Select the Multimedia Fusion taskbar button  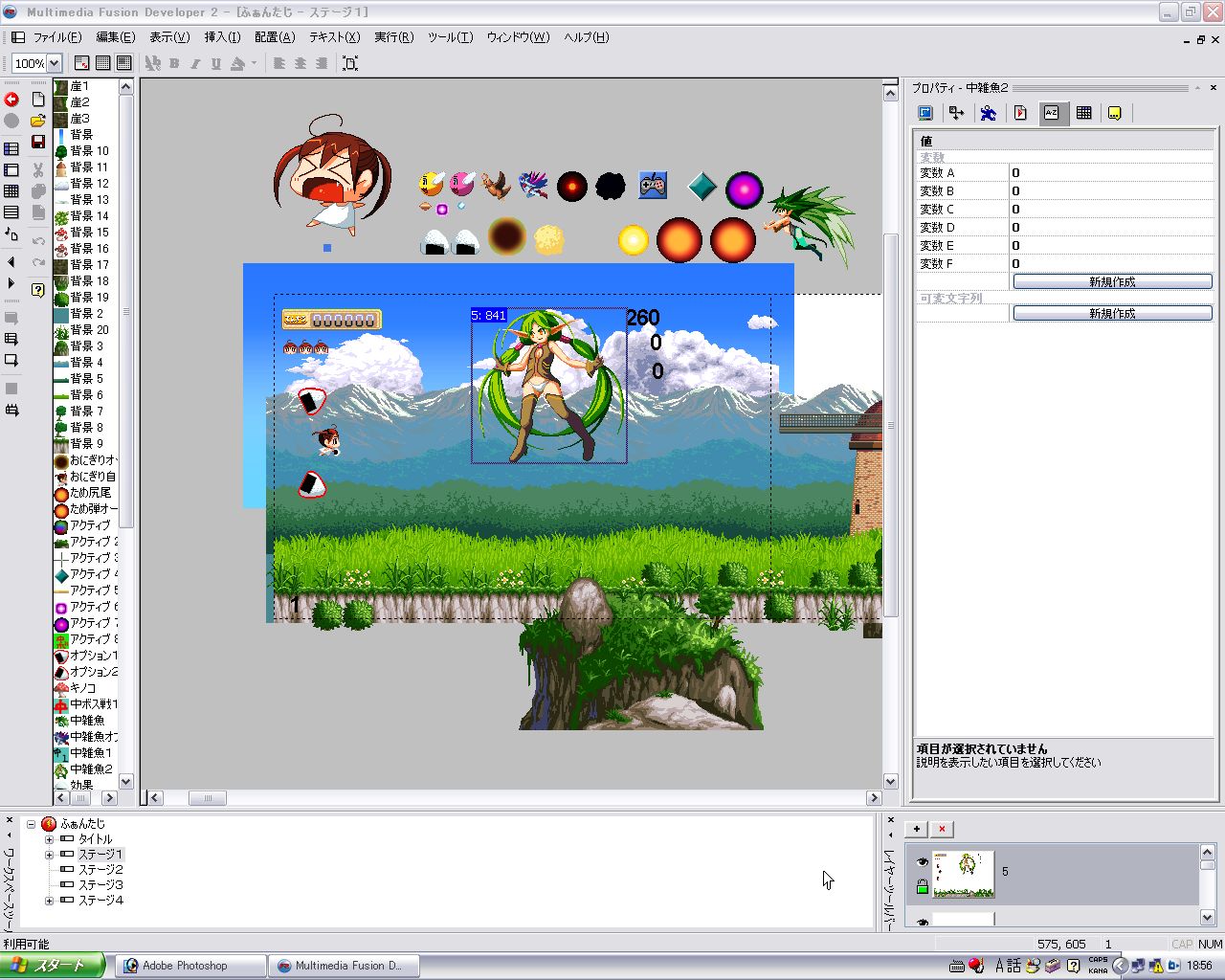coord(343,966)
